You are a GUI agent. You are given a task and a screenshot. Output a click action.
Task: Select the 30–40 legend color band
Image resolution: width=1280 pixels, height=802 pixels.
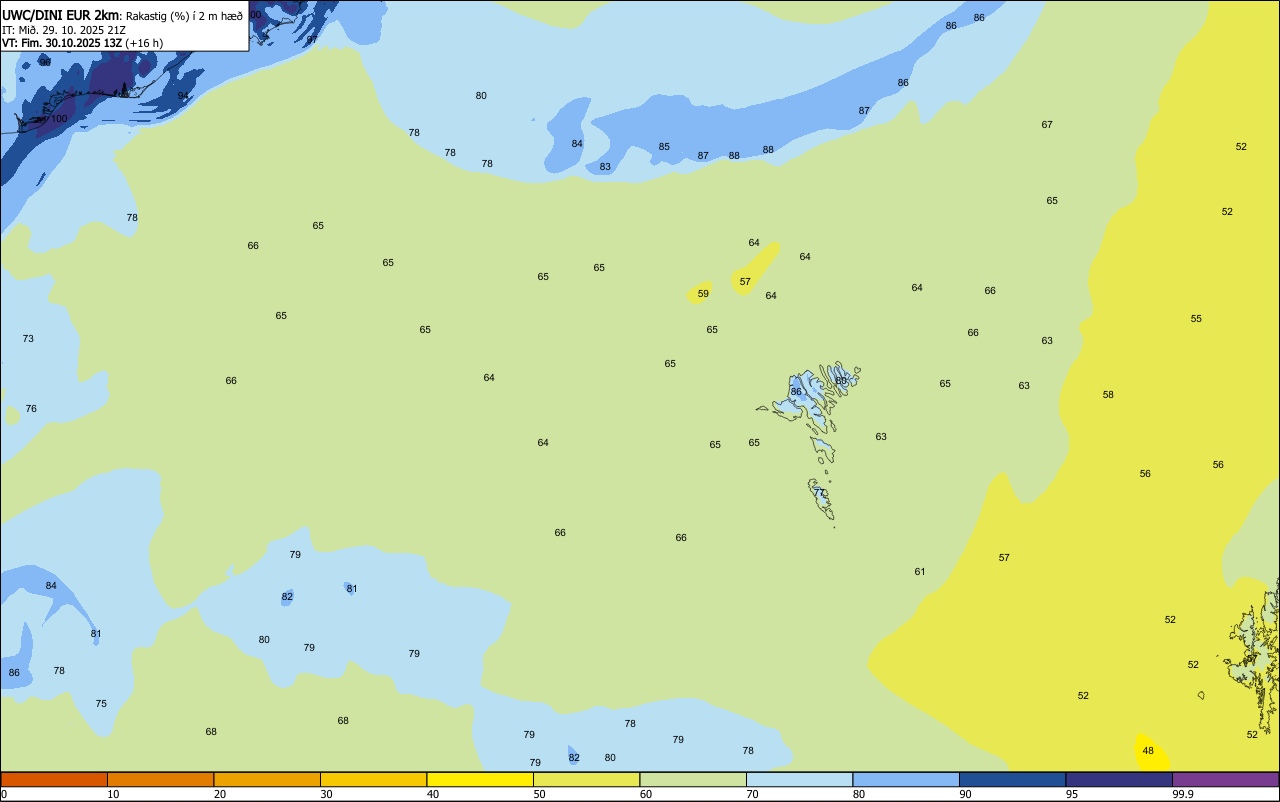[x=373, y=779]
